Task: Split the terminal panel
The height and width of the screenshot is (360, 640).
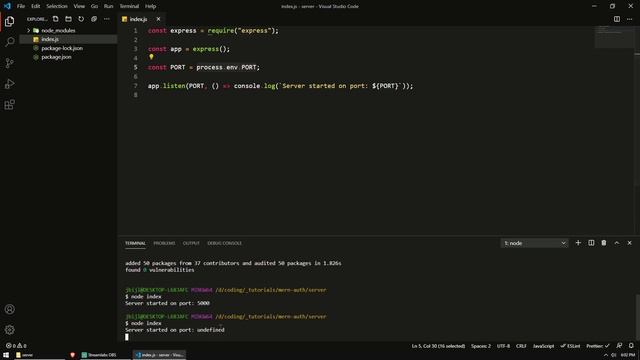Action: pos(591,243)
